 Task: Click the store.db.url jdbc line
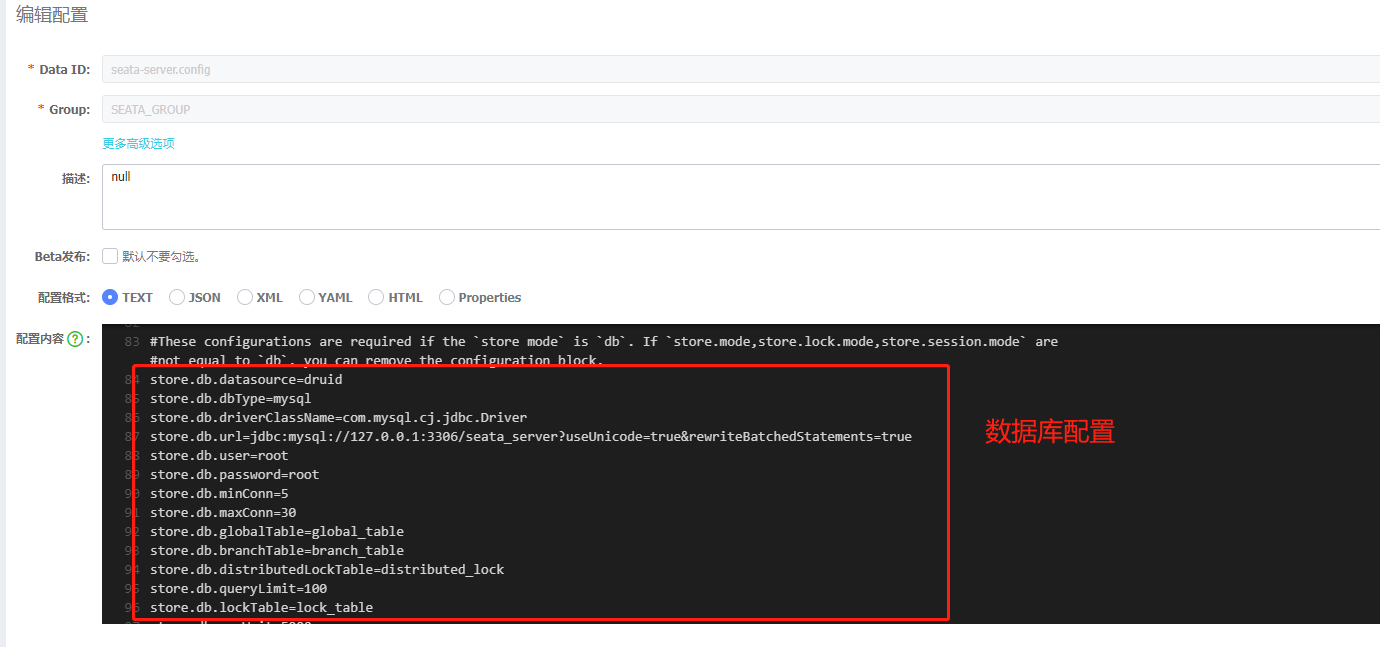pos(530,436)
